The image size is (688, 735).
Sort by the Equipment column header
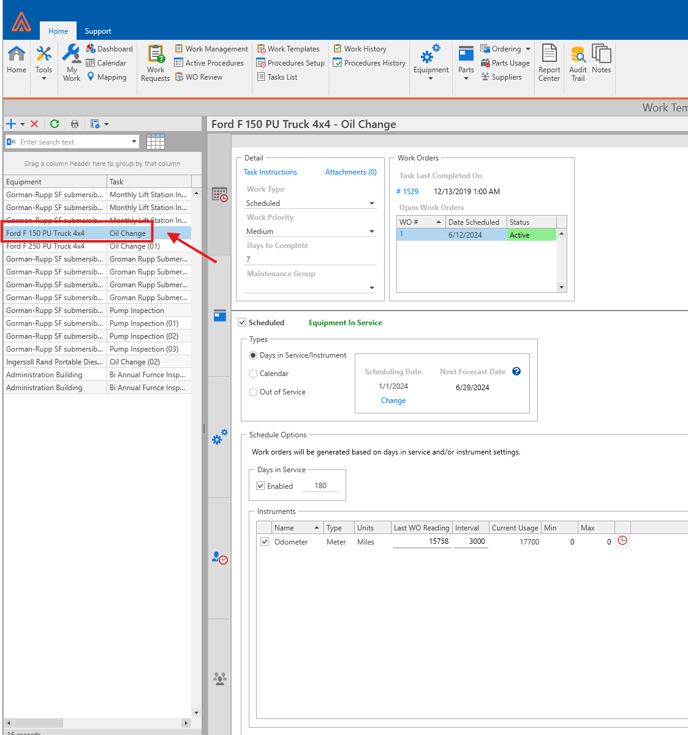pyautogui.click(x=55, y=181)
